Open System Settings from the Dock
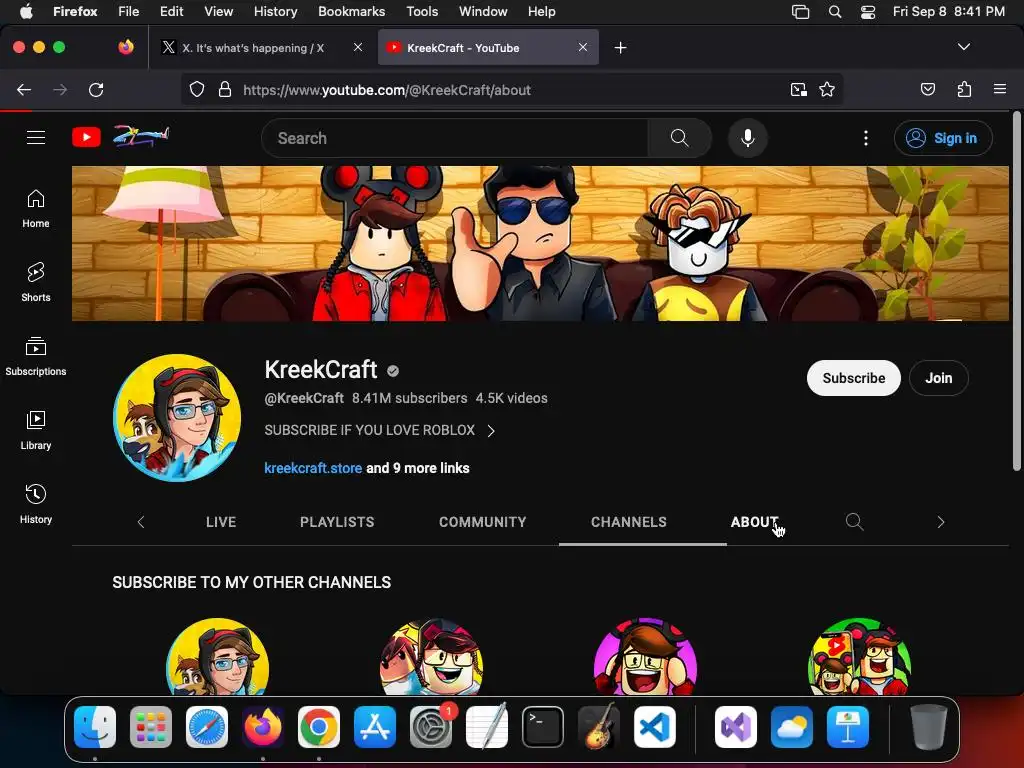Screen dimensions: 1024x768 click(x=431, y=727)
